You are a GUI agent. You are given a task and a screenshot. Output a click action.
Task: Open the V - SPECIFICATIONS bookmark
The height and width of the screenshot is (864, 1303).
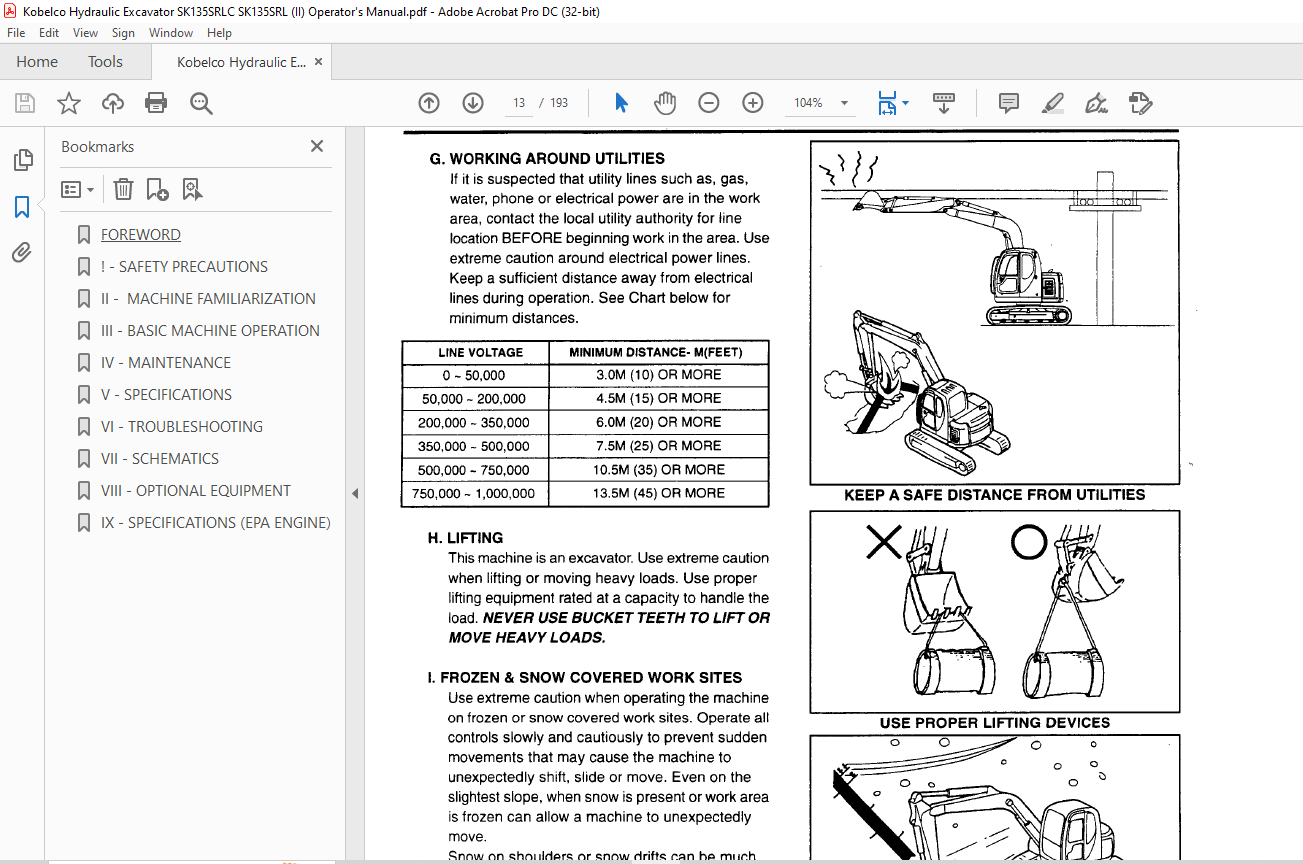click(x=166, y=395)
